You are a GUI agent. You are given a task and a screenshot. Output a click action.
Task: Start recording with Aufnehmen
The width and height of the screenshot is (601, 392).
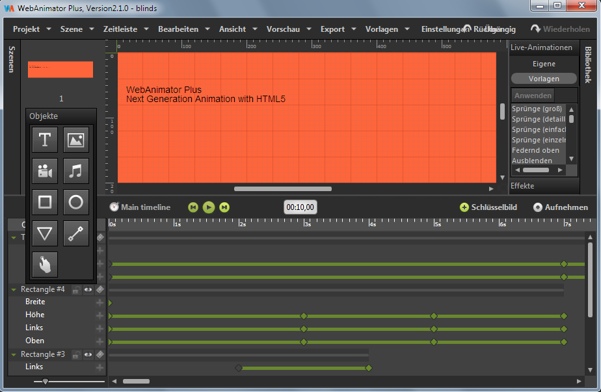click(561, 207)
